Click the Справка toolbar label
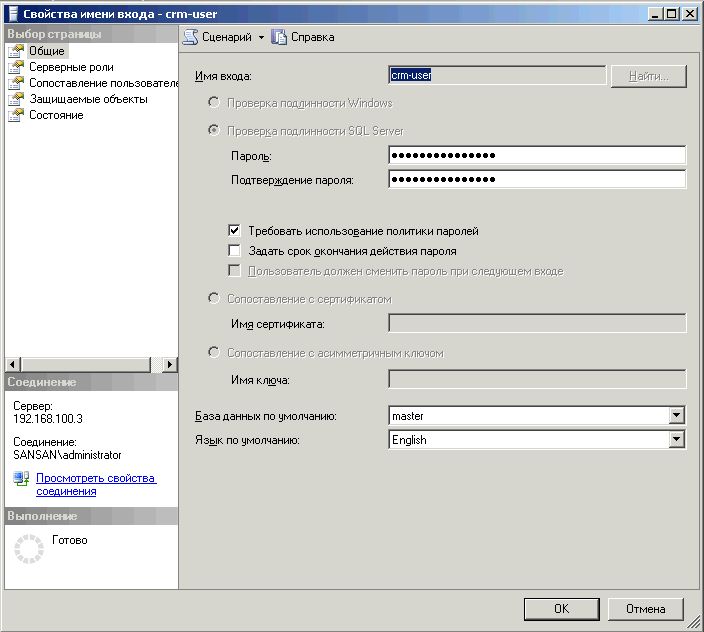 [x=312, y=37]
